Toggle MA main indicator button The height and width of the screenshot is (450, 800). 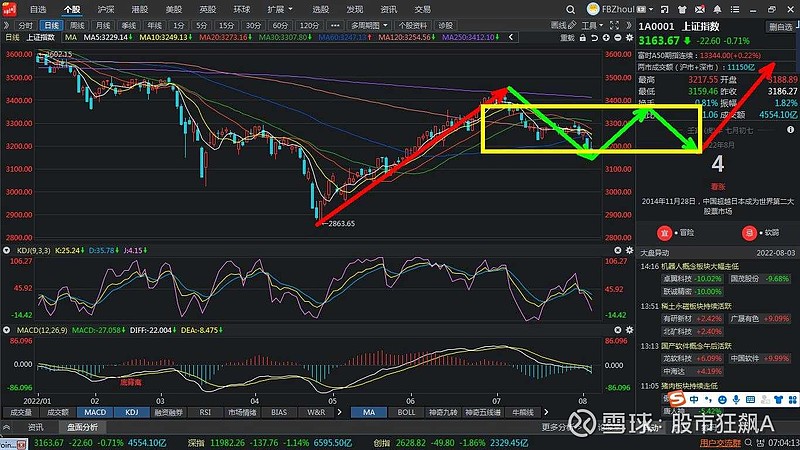pyautogui.click(x=369, y=412)
